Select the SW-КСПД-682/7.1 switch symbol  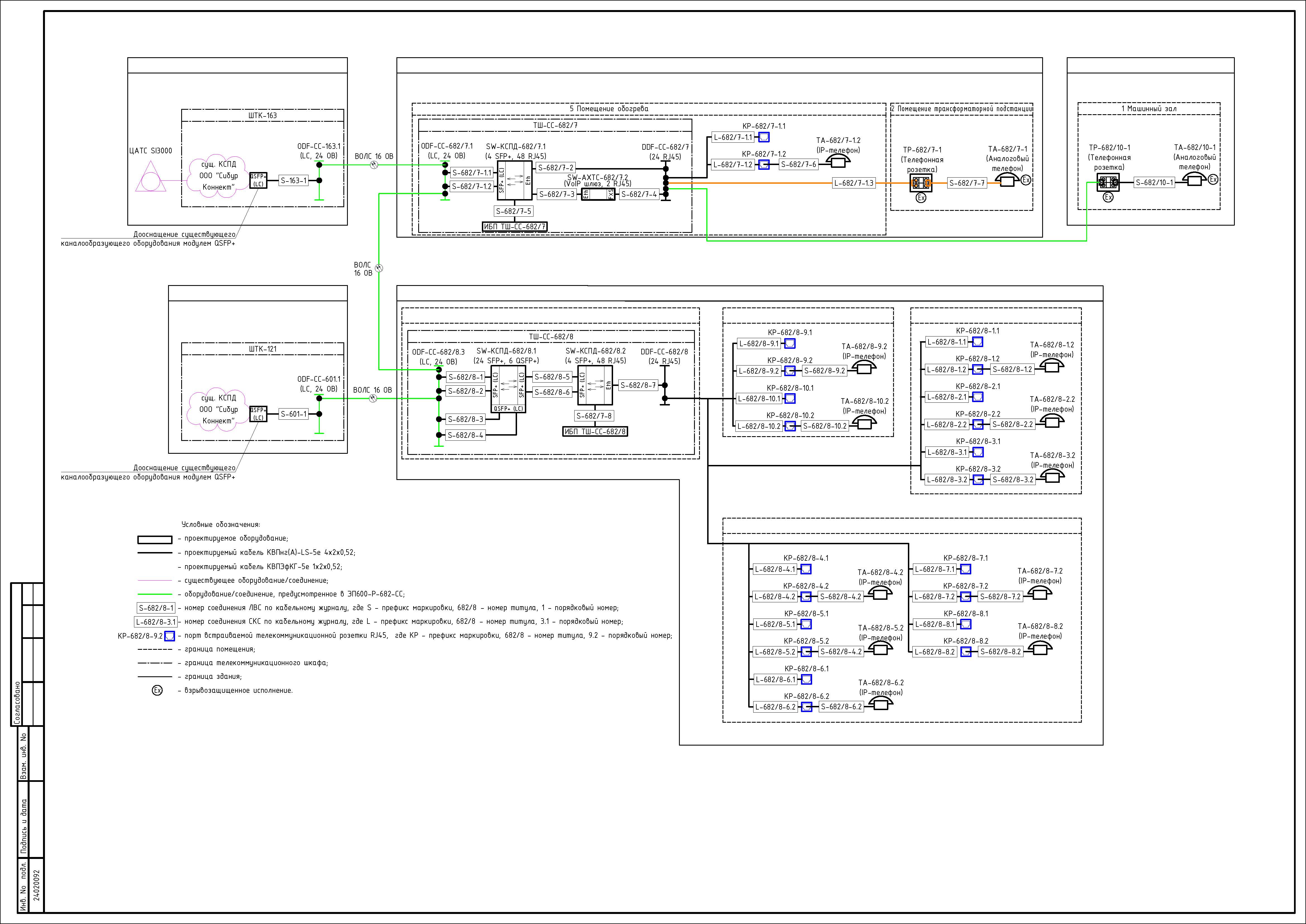(514, 180)
